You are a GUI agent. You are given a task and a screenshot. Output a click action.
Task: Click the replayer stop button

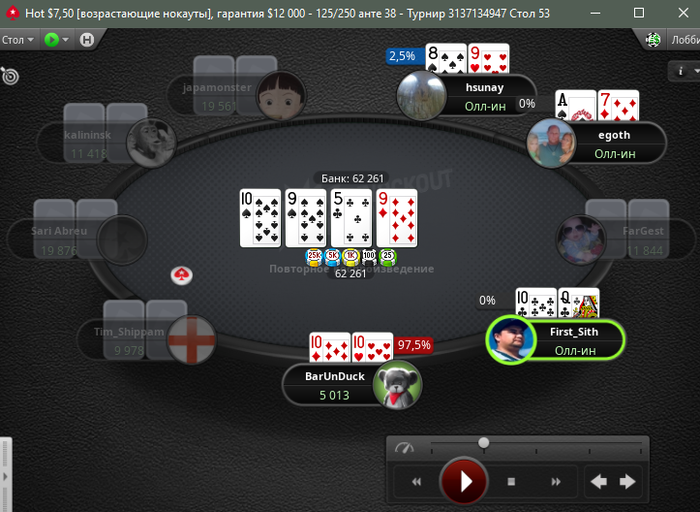pos(512,482)
